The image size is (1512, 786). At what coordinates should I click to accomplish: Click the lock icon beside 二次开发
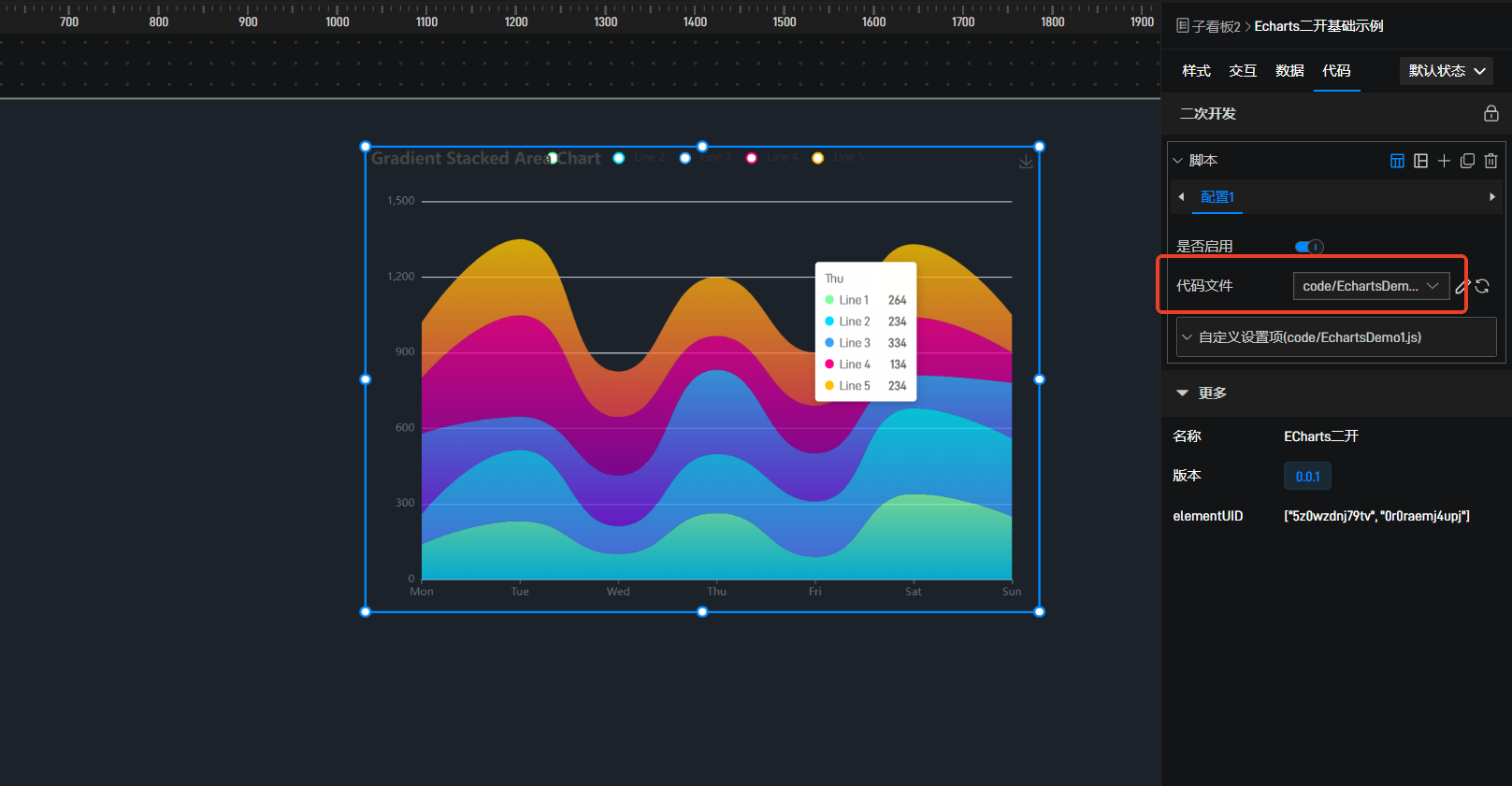1490,113
